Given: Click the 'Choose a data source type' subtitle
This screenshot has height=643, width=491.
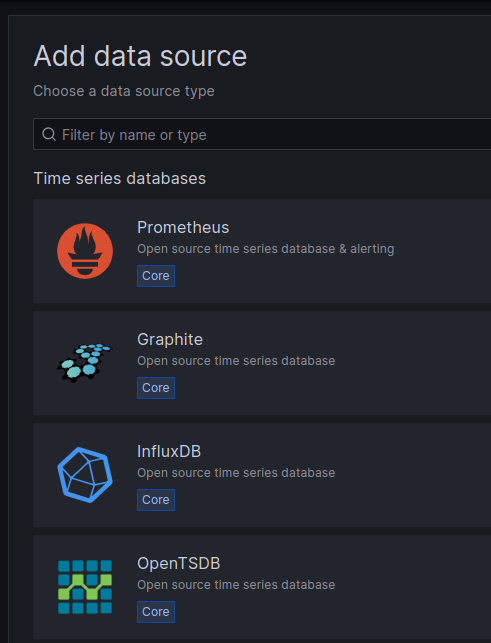Looking at the screenshot, I should point(124,91).
